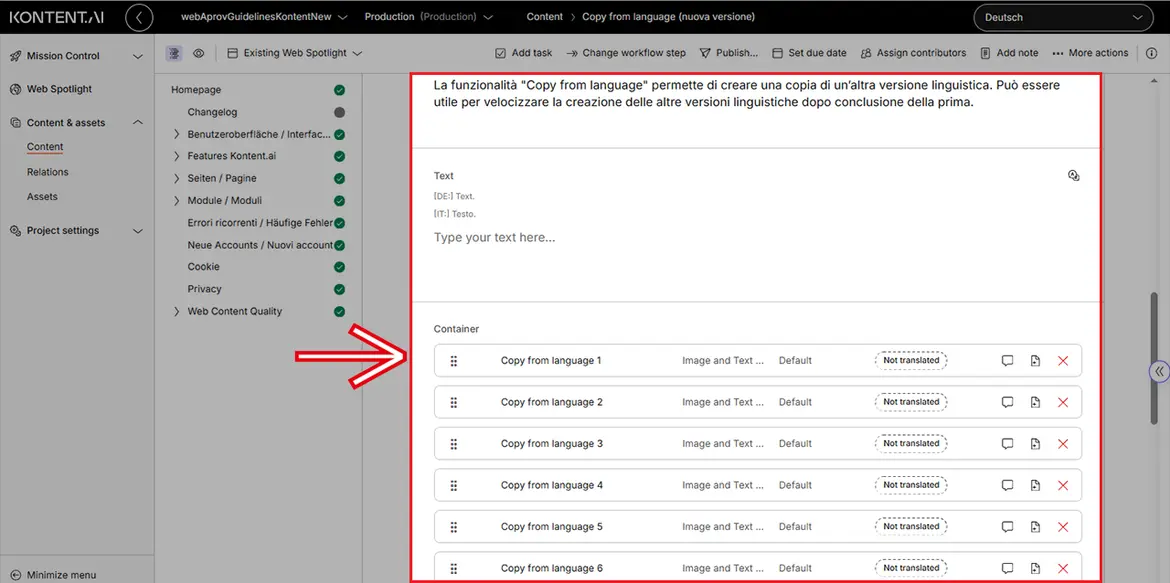The image size is (1170, 583).
Task: Expand the right sidebar with double-chevron button
Action: tap(1158, 371)
